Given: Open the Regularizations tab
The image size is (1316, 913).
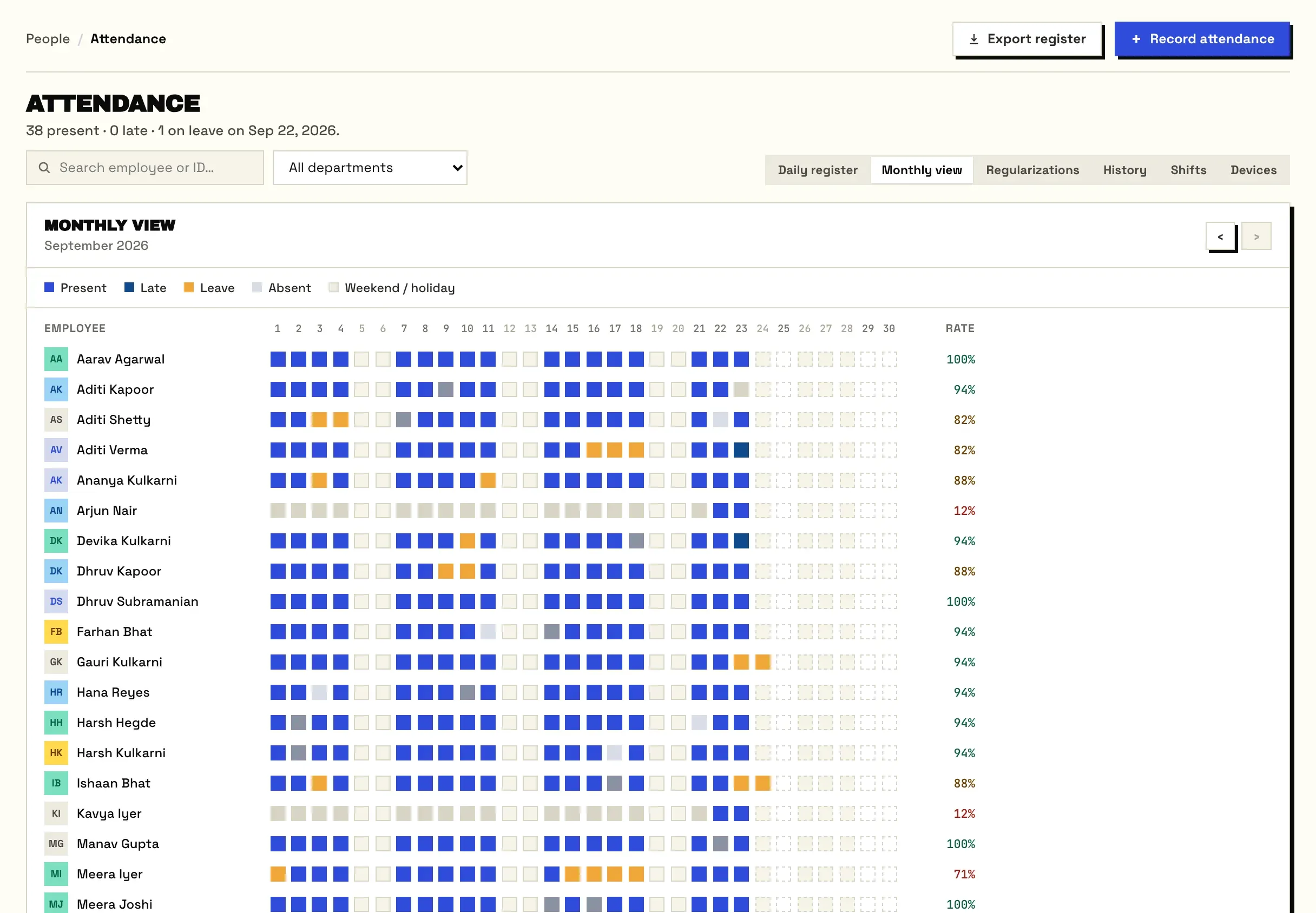Looking at the screenshot, I should 1032,170.
